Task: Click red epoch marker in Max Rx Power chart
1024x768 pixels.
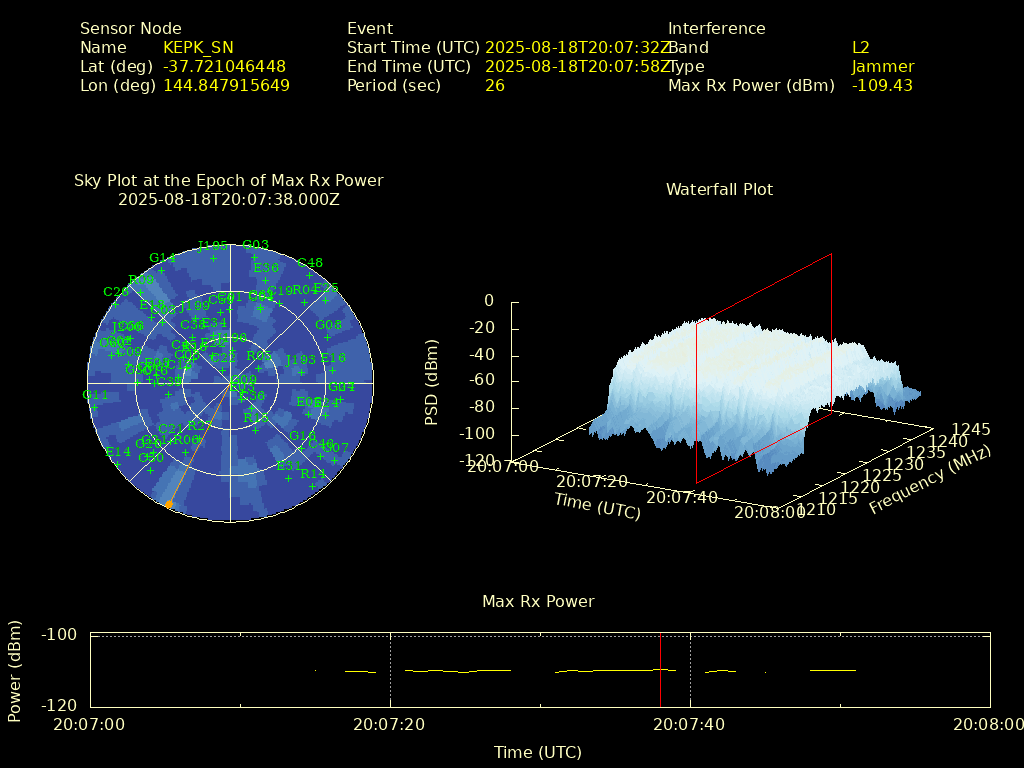Action: click(660, 670)
